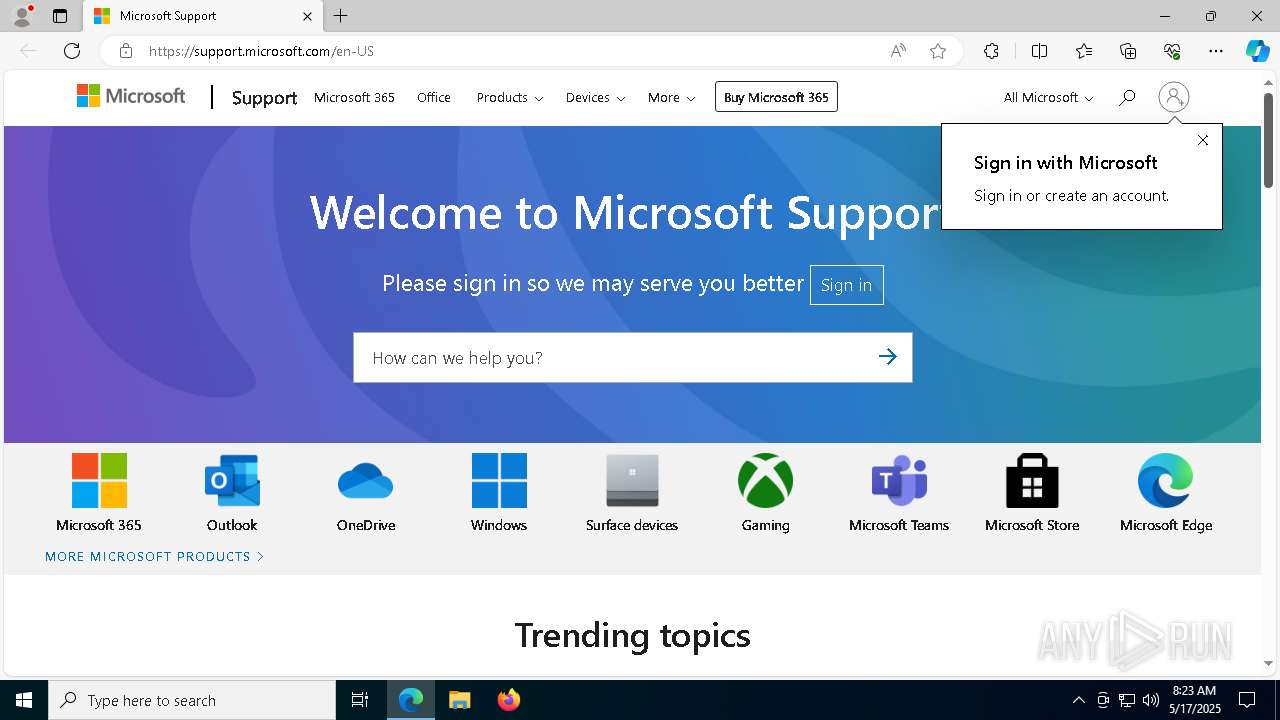This screenshot has width=1280, height=720.
Task: Close the Microsoft Support tab
Action: (307, 16)
